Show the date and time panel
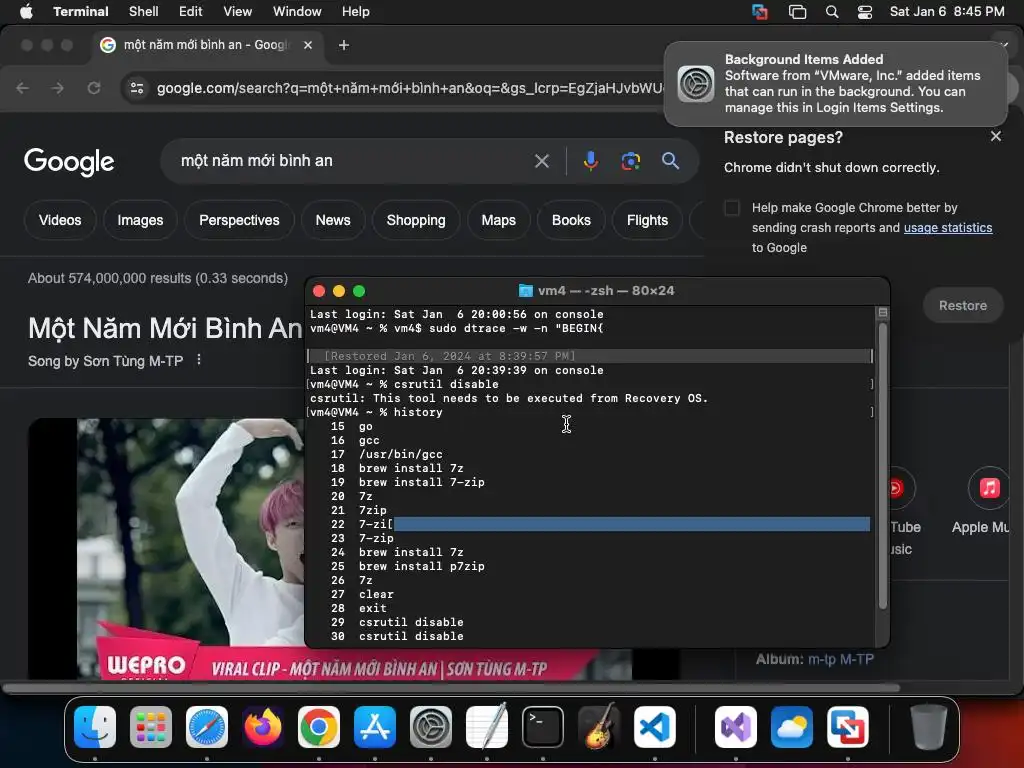Screen dimensions: 1024x768 tap(947, 12)
